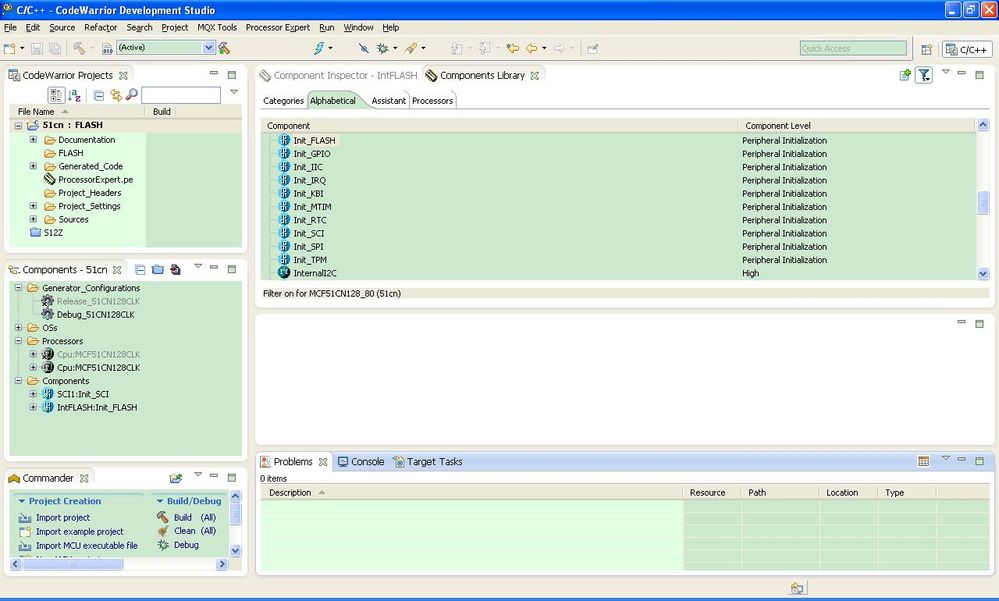Click the Last Edit Location arrow icon
Viewport: 999px width, 601px height.
click(513, 48)
